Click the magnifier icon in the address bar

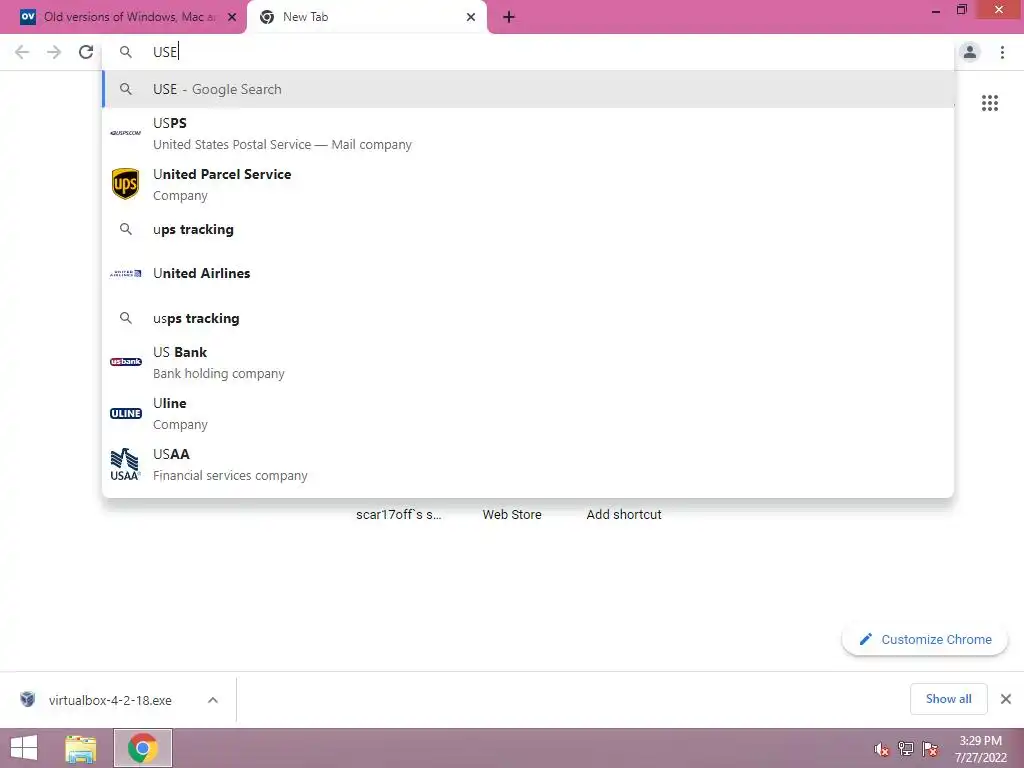125,52
